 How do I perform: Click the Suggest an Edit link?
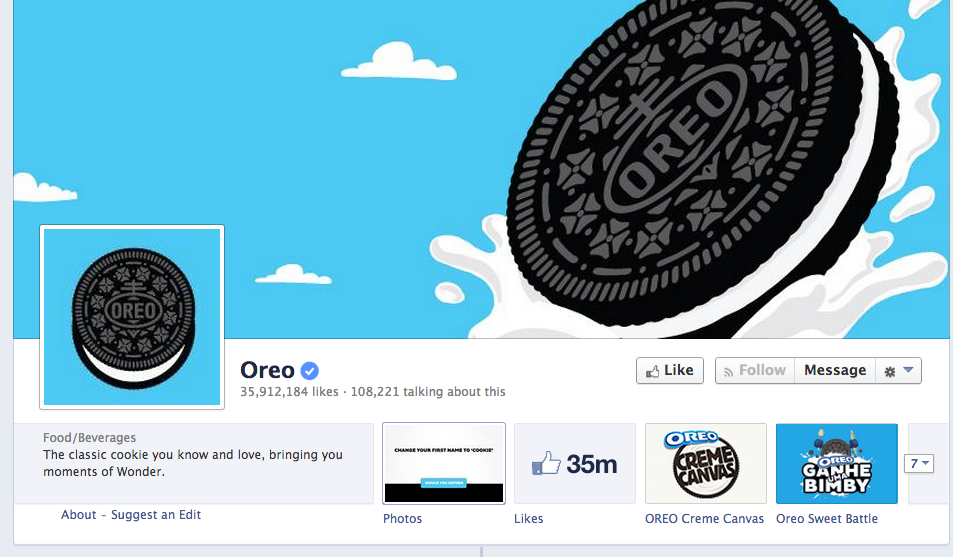pyautogui.click(x=156, y=514)
